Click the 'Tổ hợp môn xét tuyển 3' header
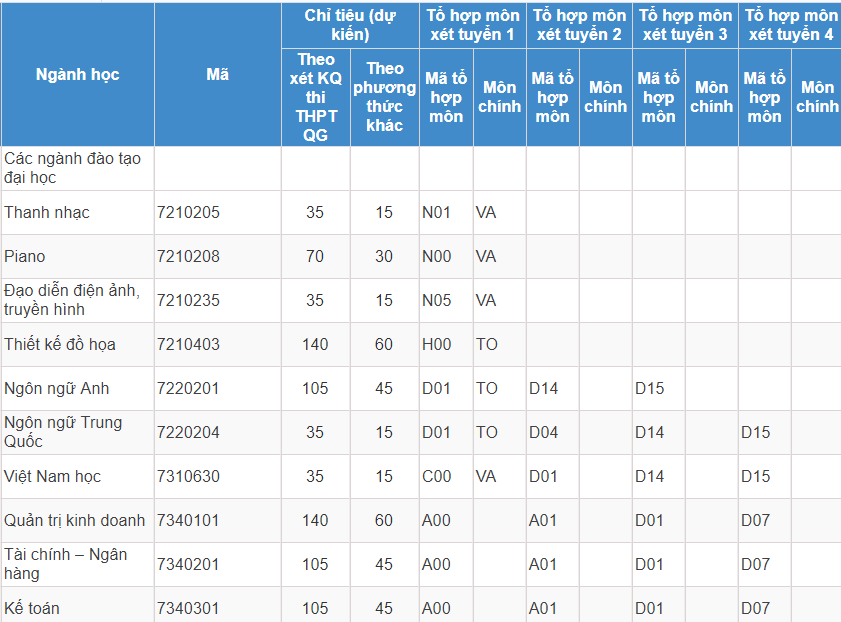Screen dimensions: 841x622 pyautogui.click(x=685, y=25)
